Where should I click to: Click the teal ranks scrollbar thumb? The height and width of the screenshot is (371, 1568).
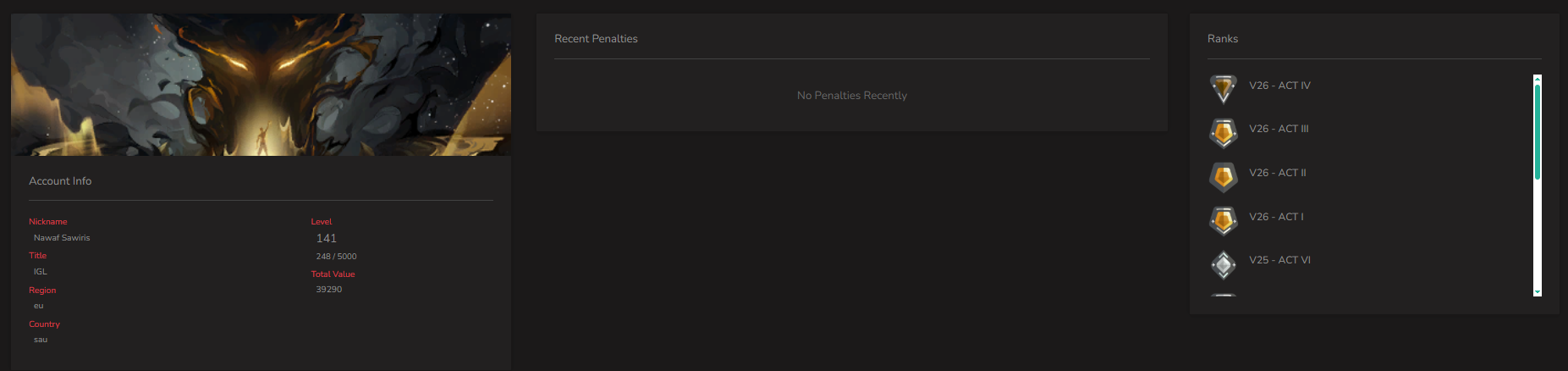coord(1538,132)
